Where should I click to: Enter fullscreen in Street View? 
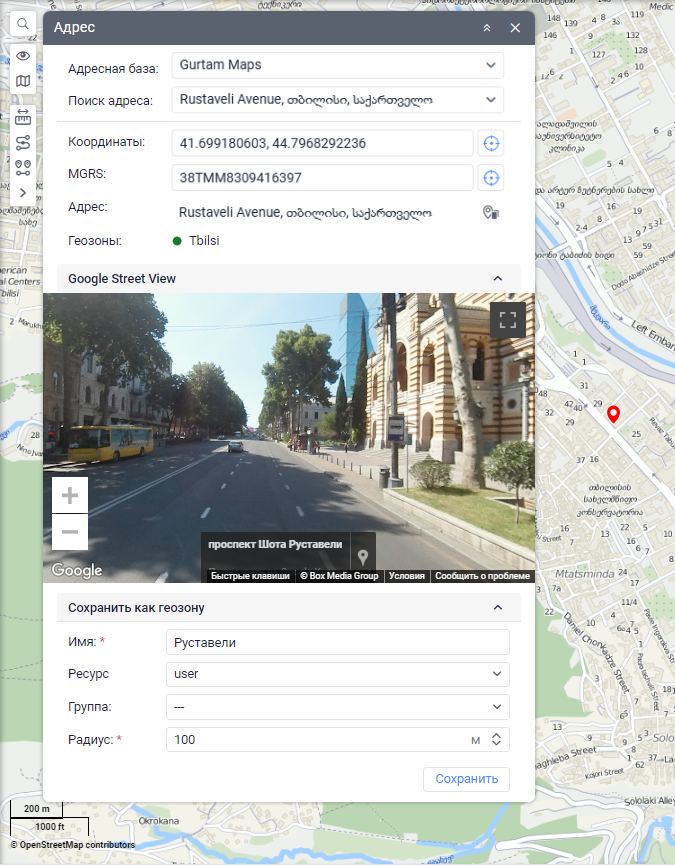[507, 320]
